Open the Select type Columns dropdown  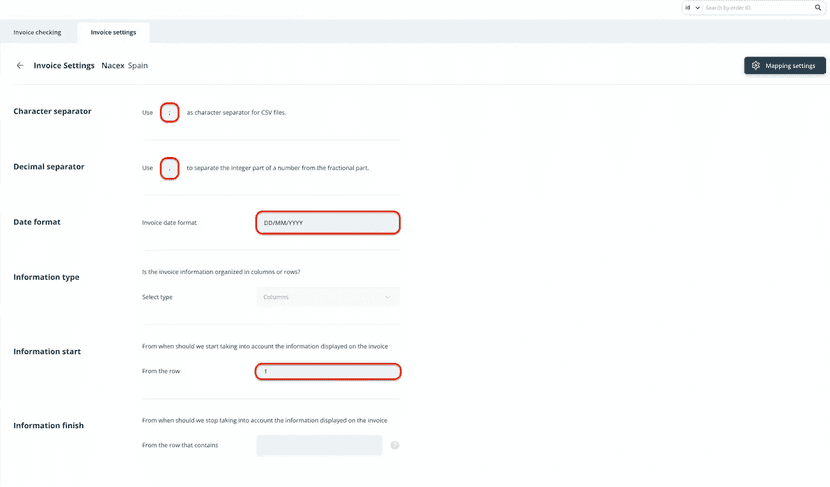[x=327, y=297]
